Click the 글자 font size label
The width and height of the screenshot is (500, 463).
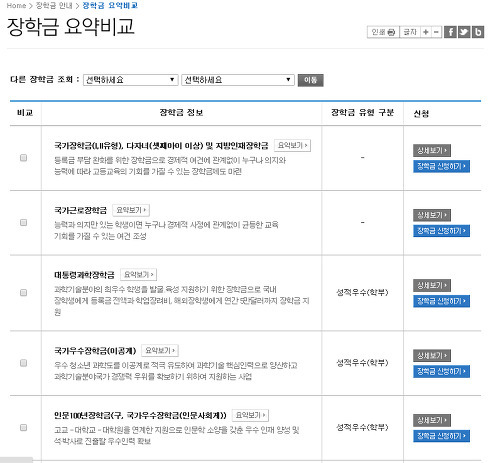tap(410, 32)
